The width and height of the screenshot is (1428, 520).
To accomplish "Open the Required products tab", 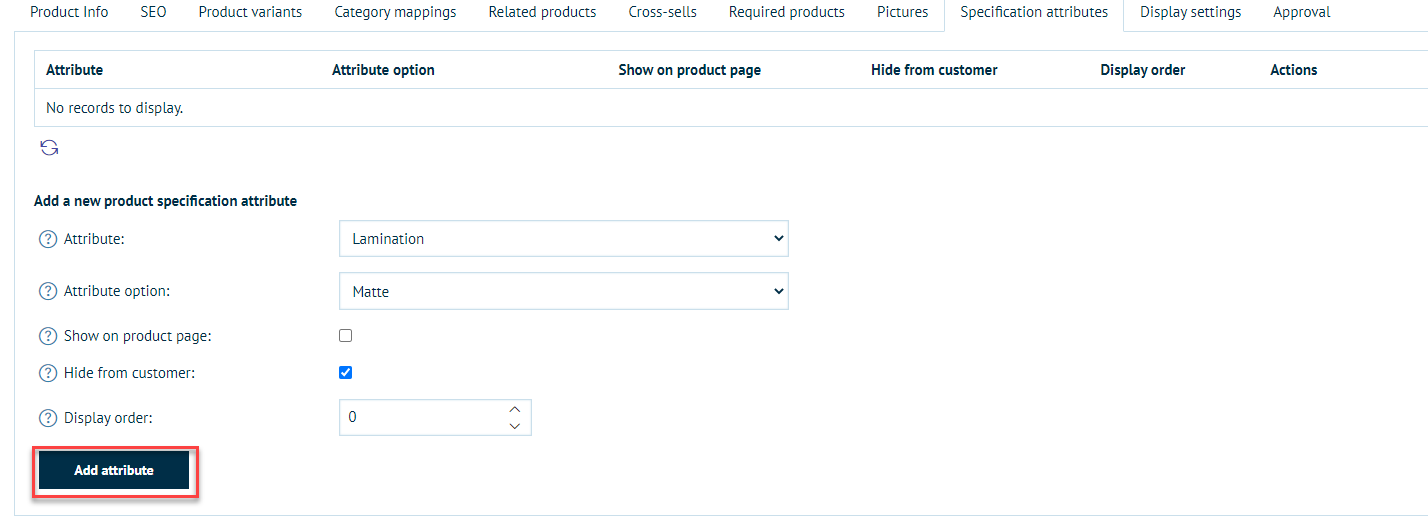I will click(x=787, y=12).
